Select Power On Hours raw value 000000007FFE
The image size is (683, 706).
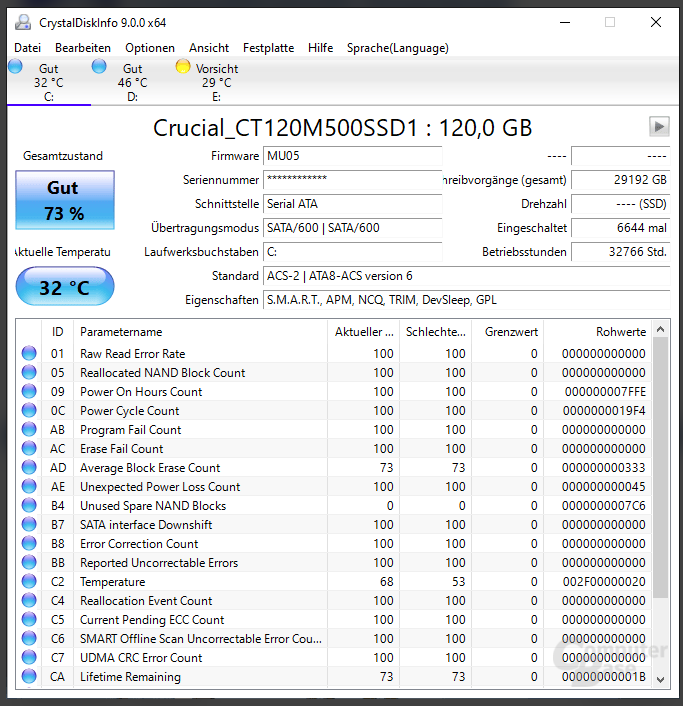pos(605,392)
